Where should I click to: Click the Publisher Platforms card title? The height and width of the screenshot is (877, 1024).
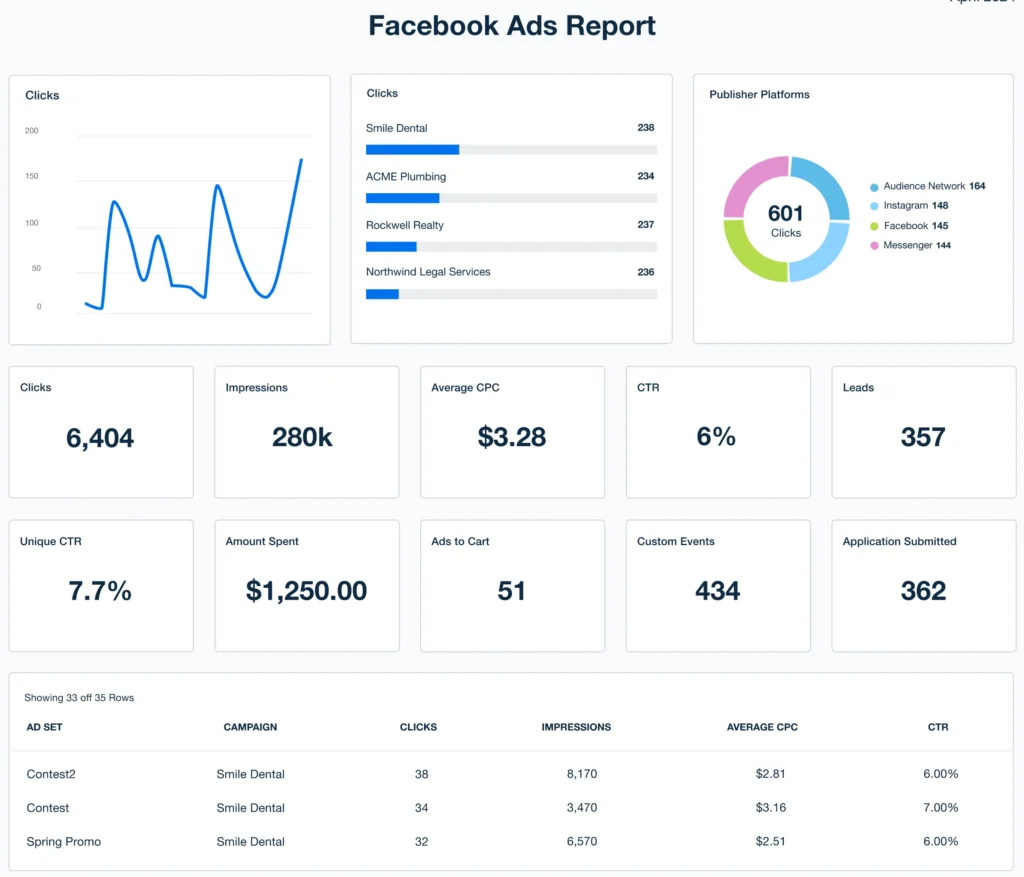760,95
